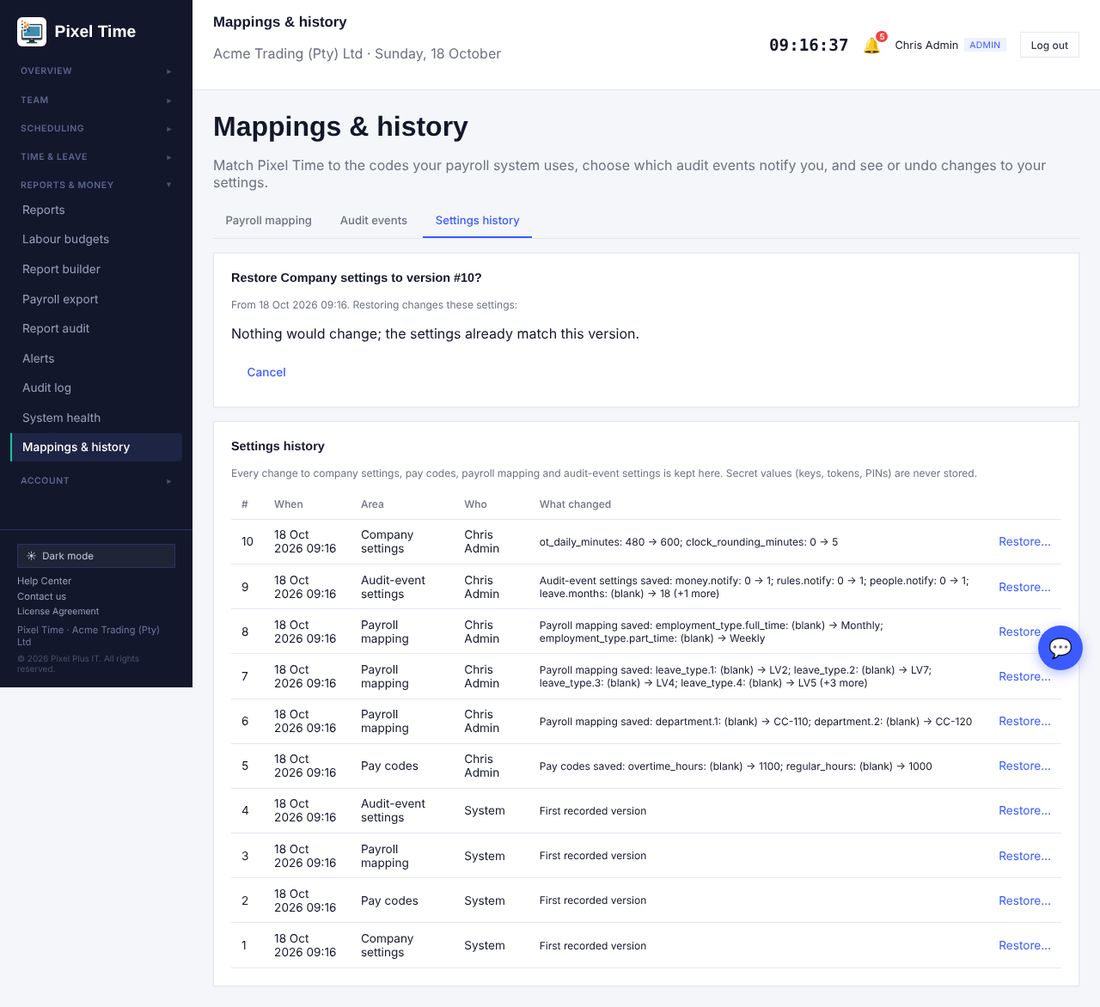This screenshot has width=1100, height=1007.
Task: Expand the Time & Leave section
Action: click(96, 156)
